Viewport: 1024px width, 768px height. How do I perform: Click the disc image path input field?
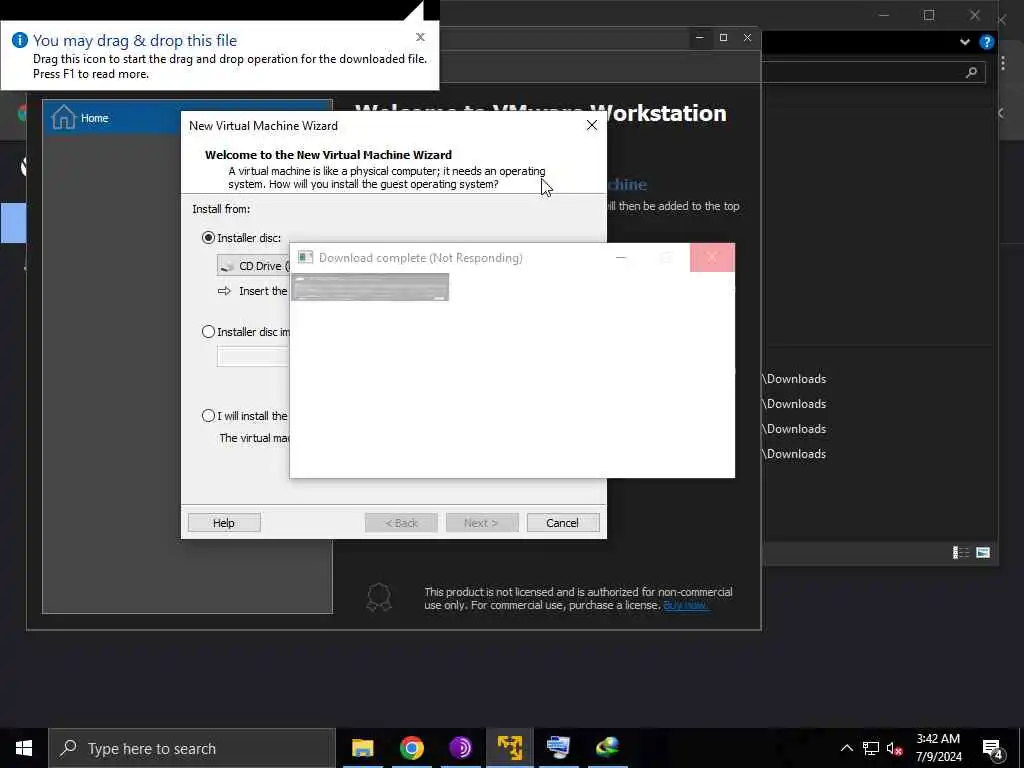(253, 357)
